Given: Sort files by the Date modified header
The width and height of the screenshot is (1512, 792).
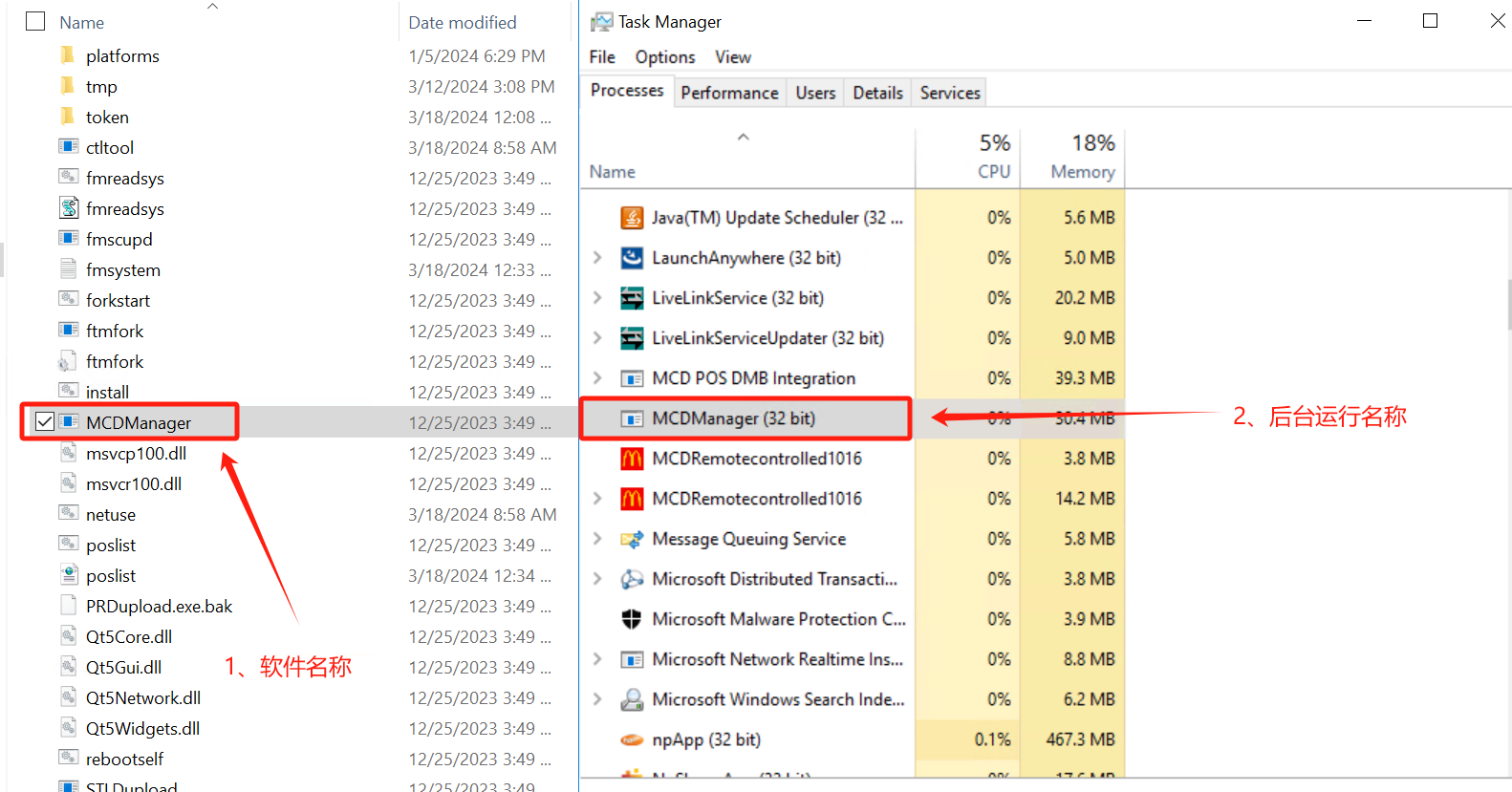Looking at the screenshot, I should tap(463, 22).
